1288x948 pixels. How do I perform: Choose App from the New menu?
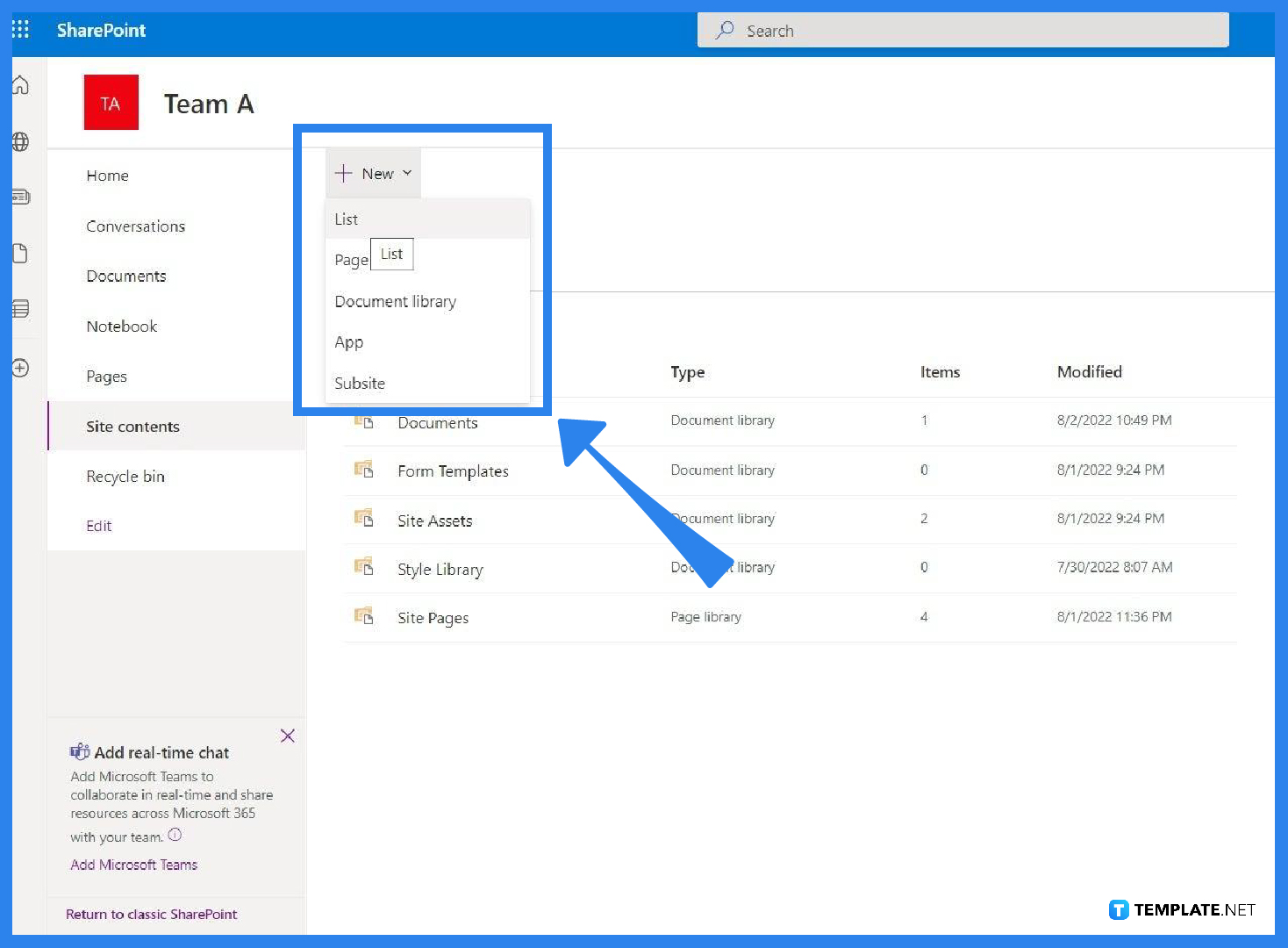(x=427, y=342)
